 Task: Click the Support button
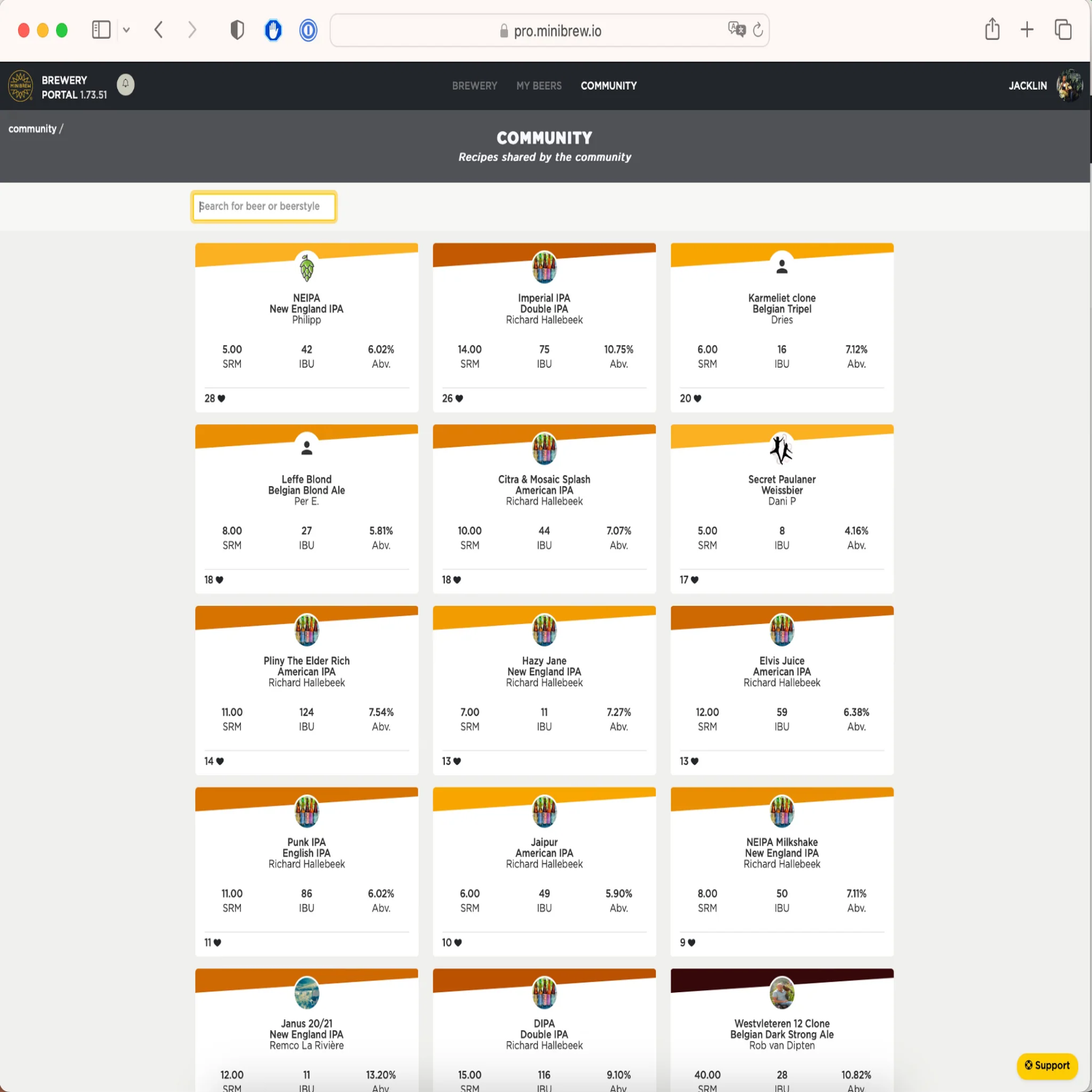click(x=1047, y=1065)
